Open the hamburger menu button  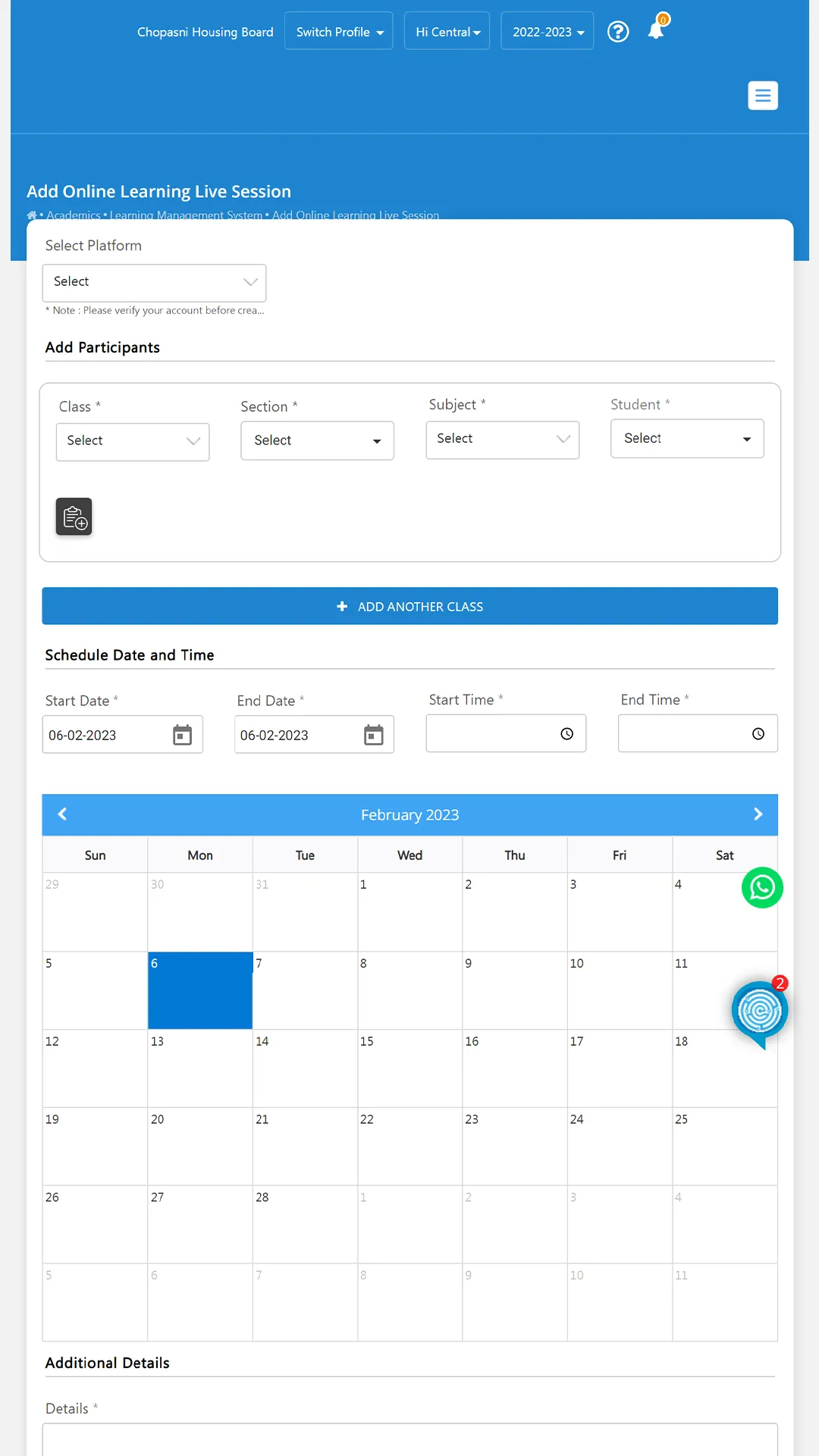click(763, 96)
